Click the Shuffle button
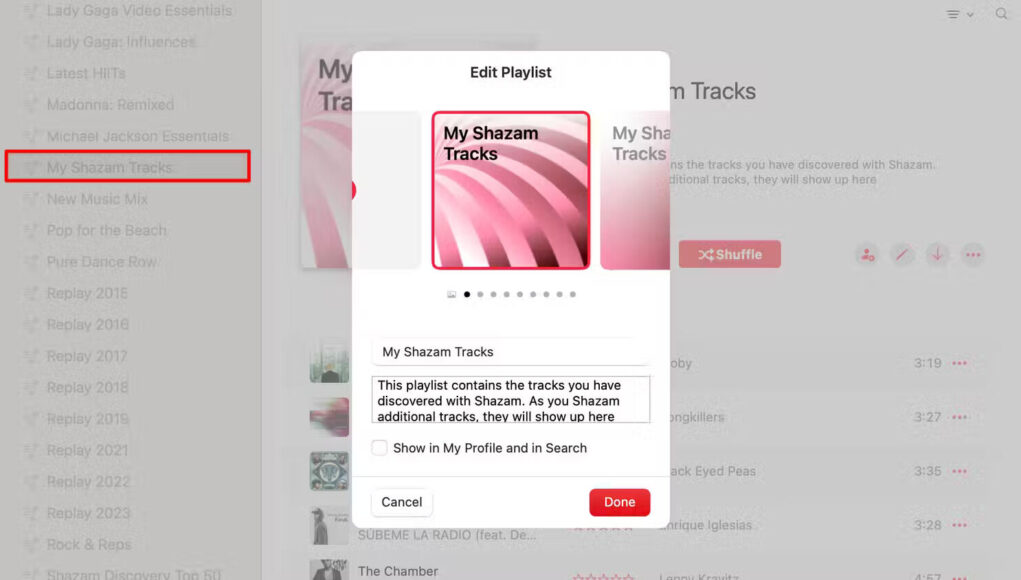 tap(729, 255)
